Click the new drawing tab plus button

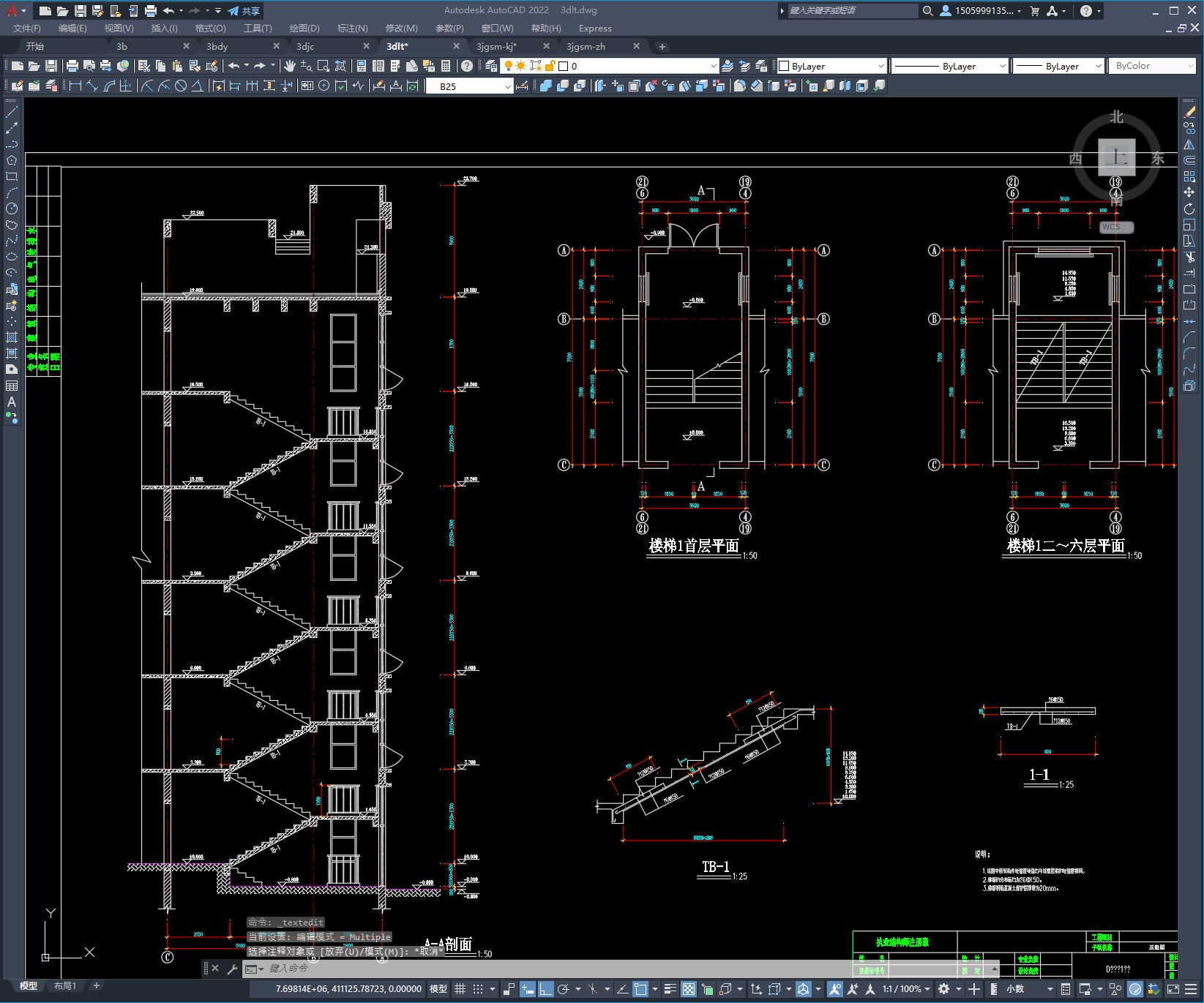(662, 46)
